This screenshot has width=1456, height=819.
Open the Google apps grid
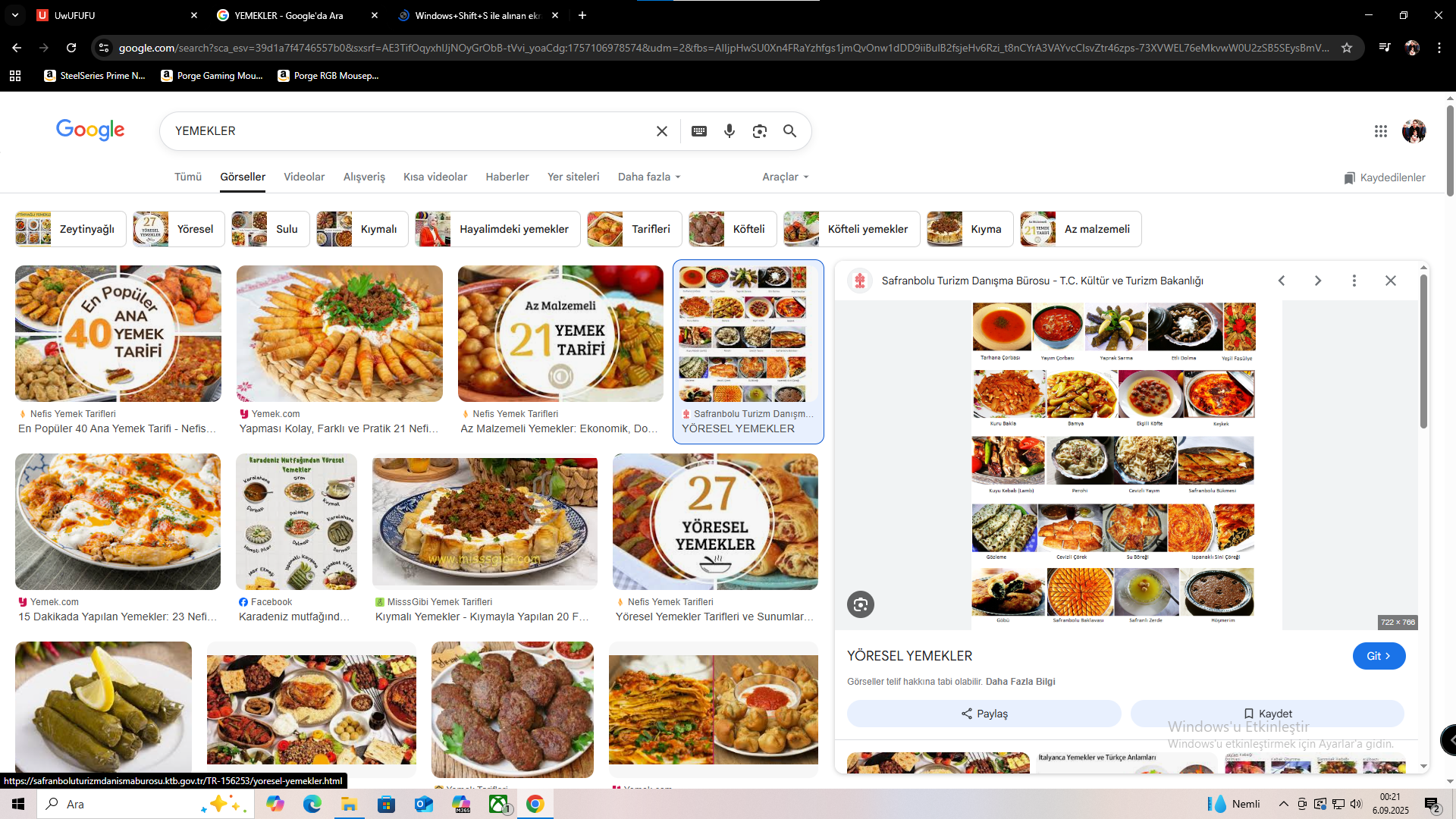[x=1380, y=131]
